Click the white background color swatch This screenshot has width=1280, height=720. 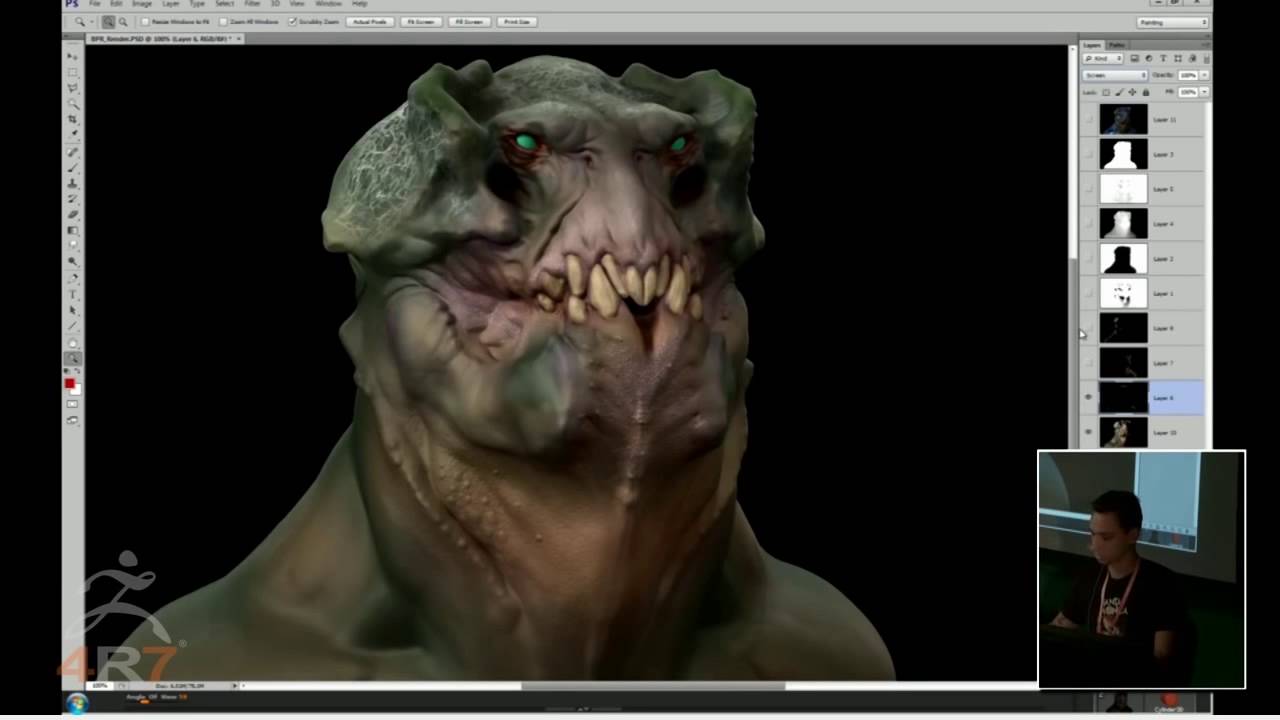(76, 390)
